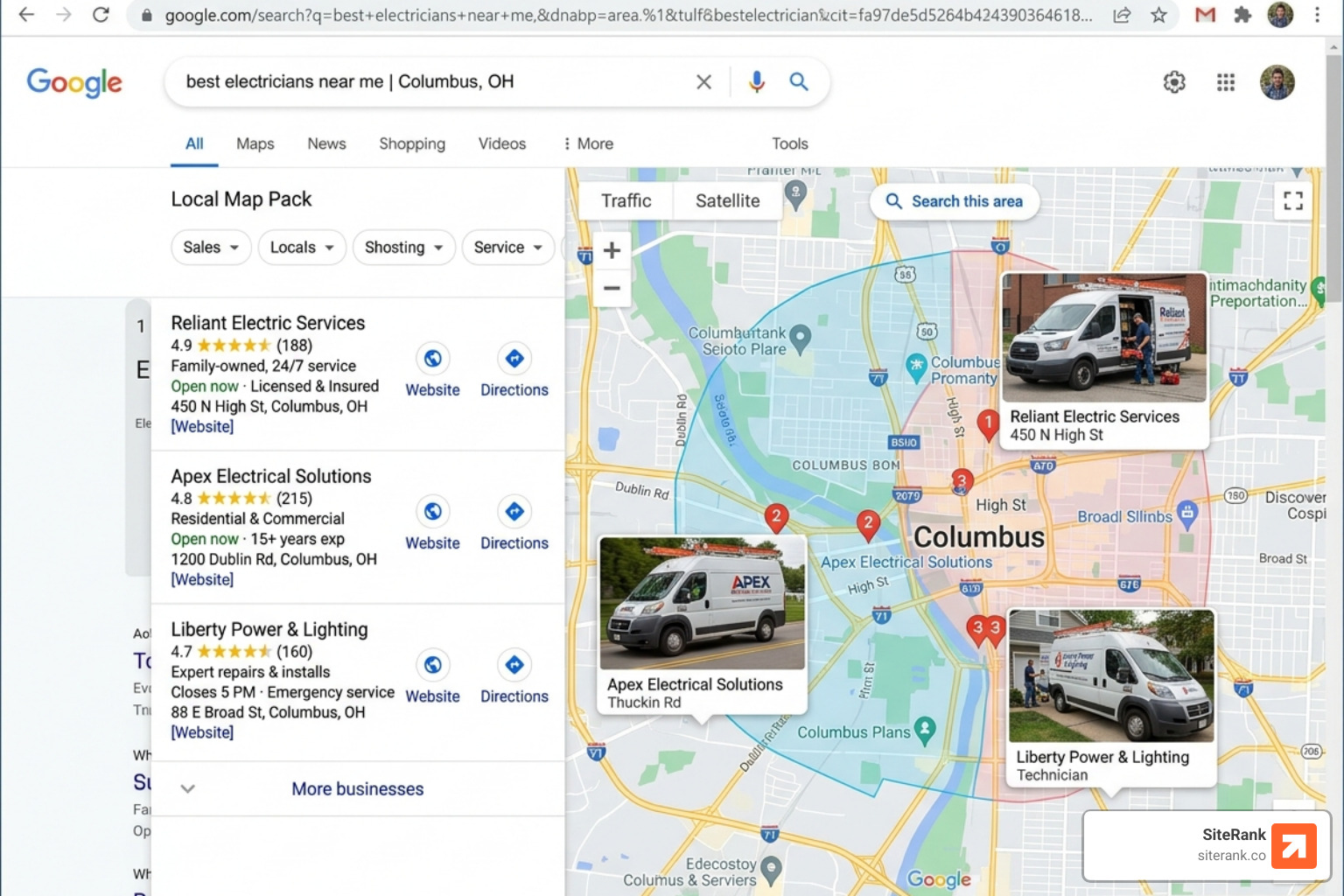Viewport: 1344px width, 896px height.
Task: Click the Search this area button
Action: point(954,201)
